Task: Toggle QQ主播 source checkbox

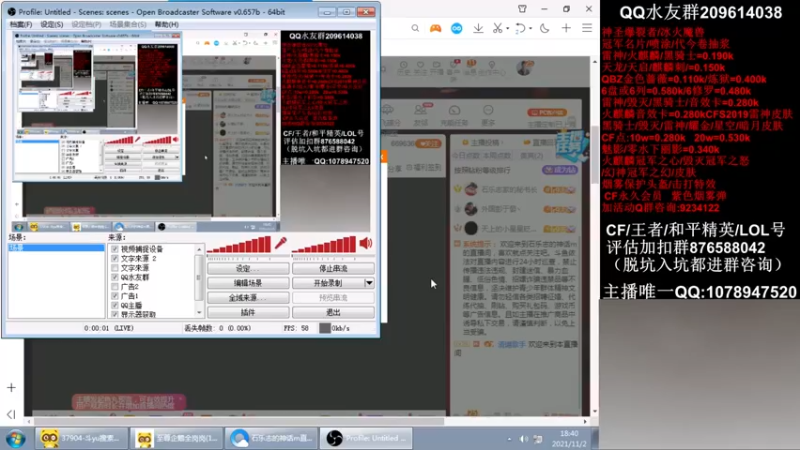Action: (x=115, y=305)
